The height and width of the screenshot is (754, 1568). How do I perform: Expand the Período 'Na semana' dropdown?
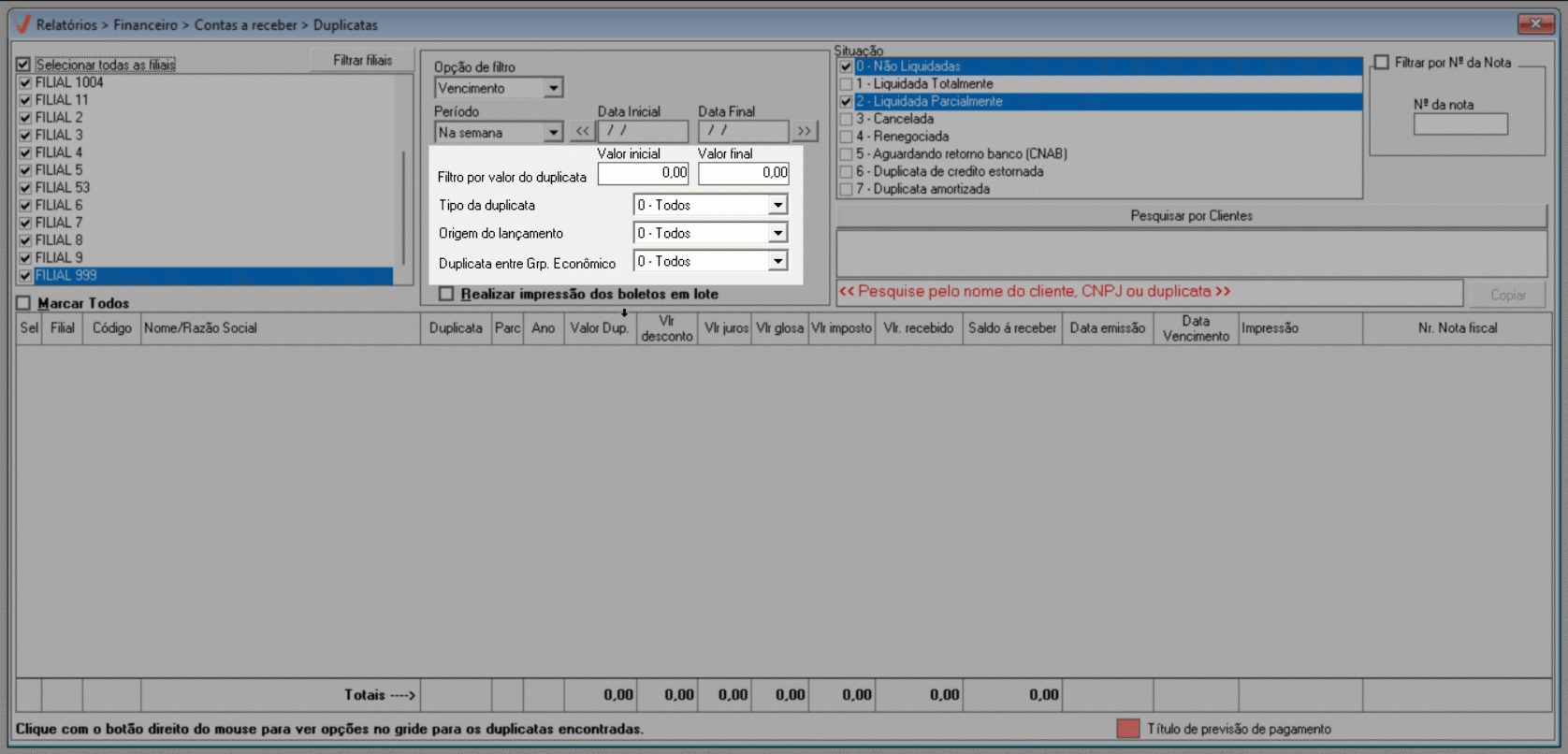(x=553, y=133)
